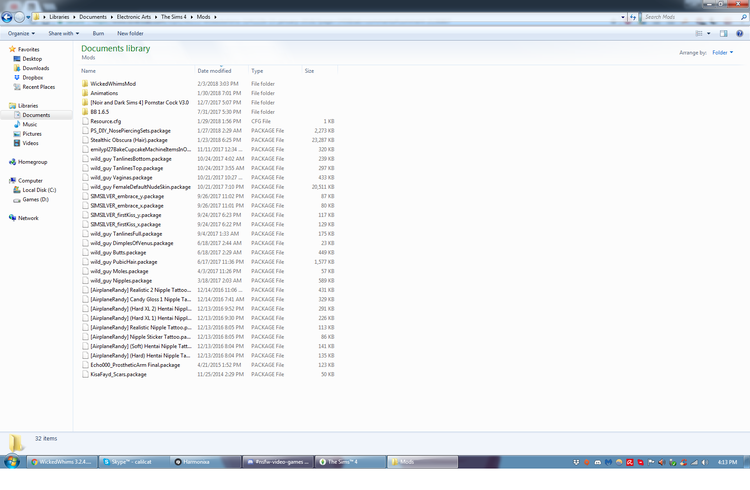
Task: Select Libraries in the address breadcrumb
Action: tap(59, 17)
